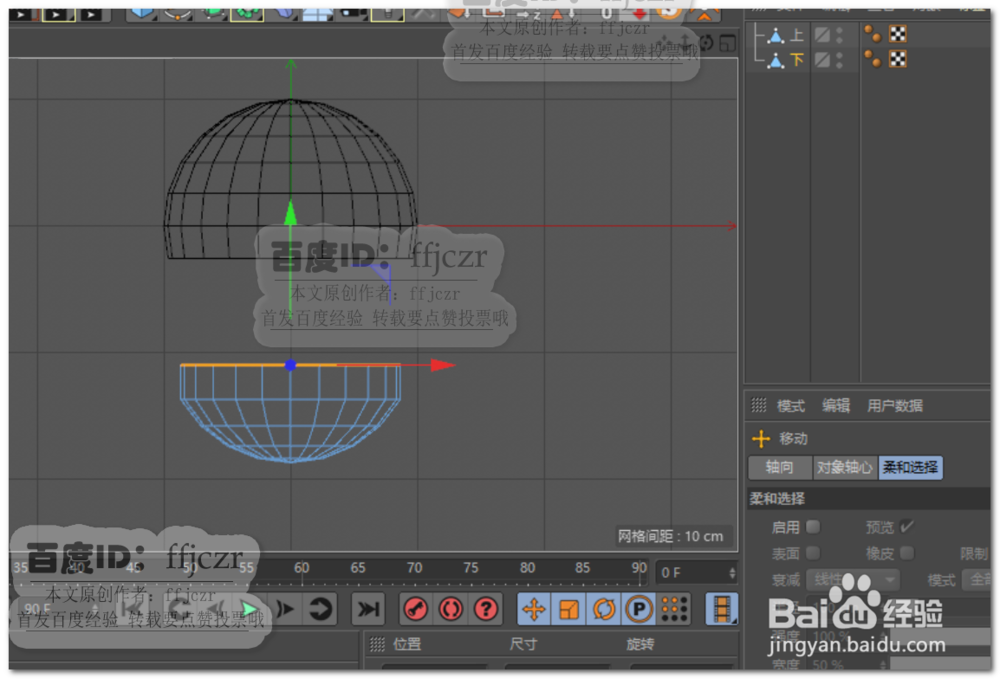Toggle the 表面 checkbox
Image resolution: width=1000 pixels, height=679 pixels.
pyautogui.click(x=813, y=553)
